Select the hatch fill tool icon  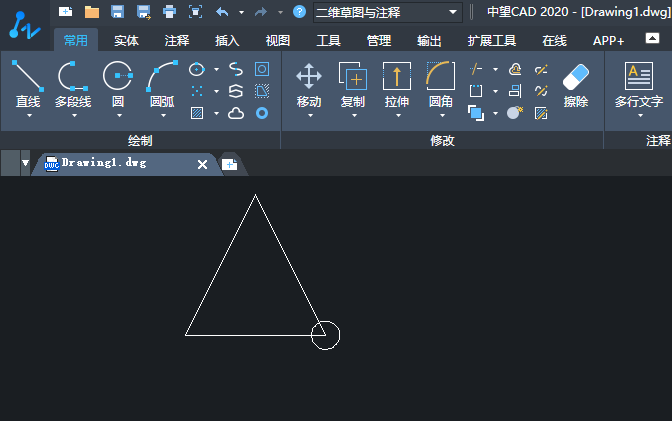(x=197, y=113)
